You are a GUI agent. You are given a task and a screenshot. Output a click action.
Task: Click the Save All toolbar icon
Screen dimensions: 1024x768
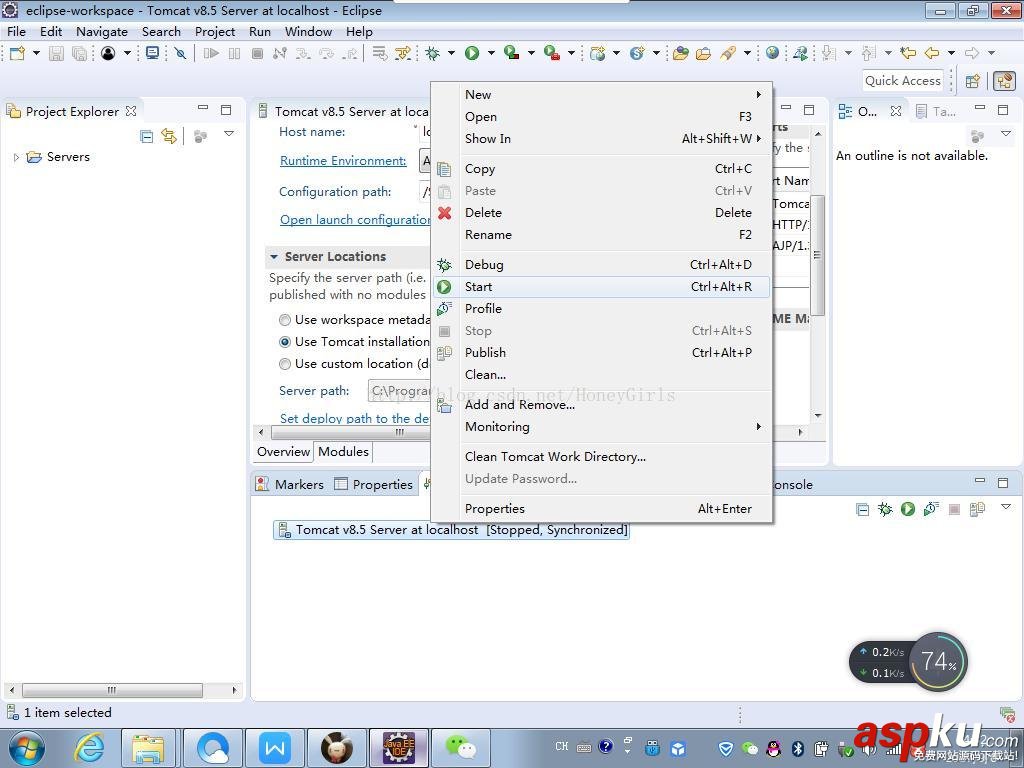click(79, 54)
